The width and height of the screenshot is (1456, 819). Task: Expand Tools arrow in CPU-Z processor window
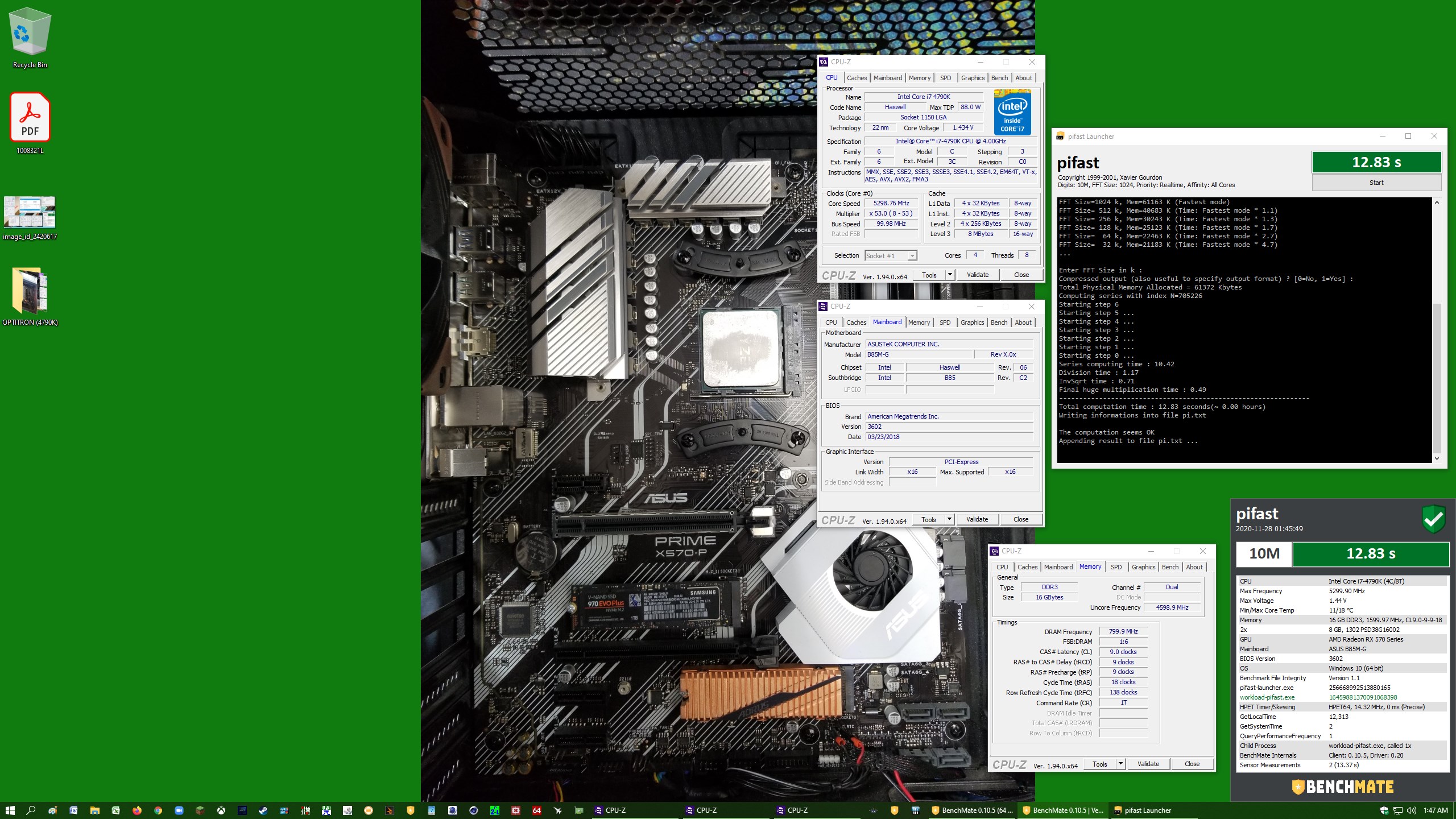(x=949, y=275)
